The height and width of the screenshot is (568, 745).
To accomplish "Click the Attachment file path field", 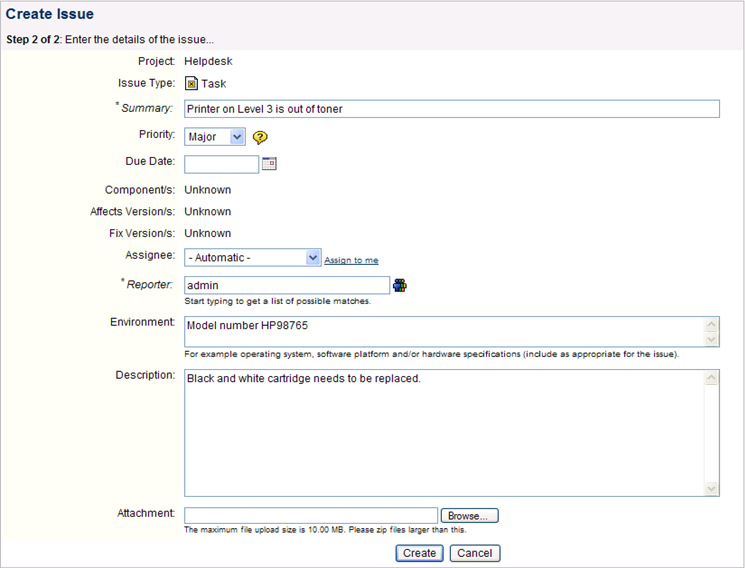I will tap(311, 516).
